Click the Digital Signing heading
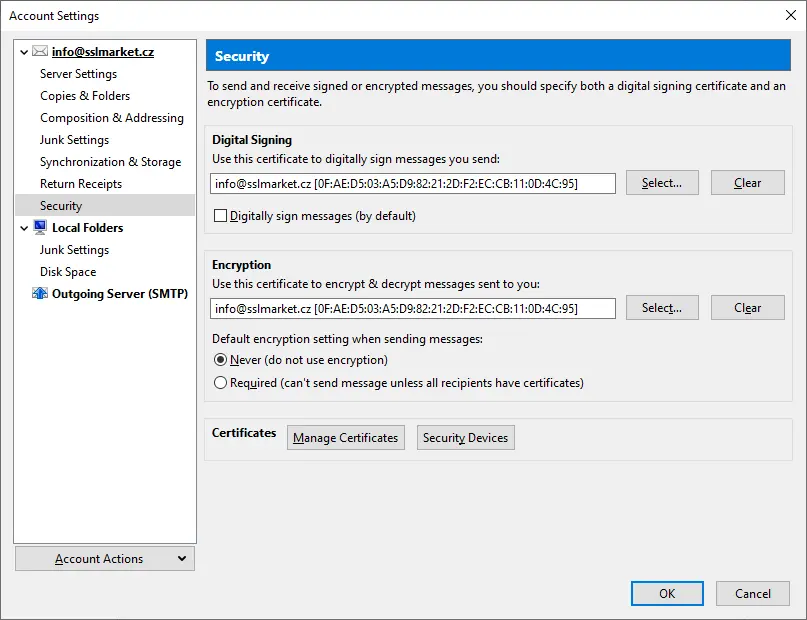 coord(252,140)
